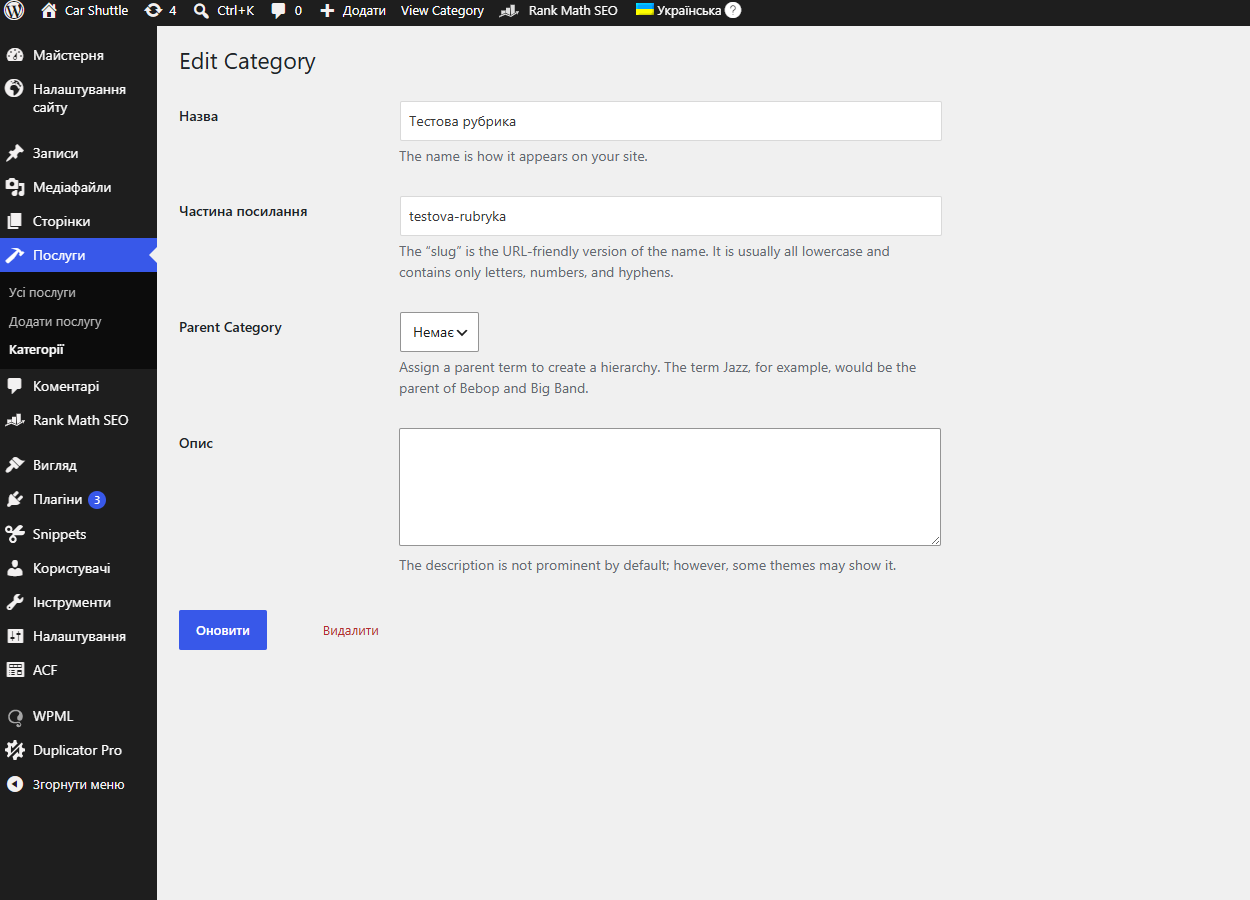Click into the Опис description textarea
Image resolution: width=1250 pixels, height=900 pixels.
pyautogui.click(x=670, y=487)
